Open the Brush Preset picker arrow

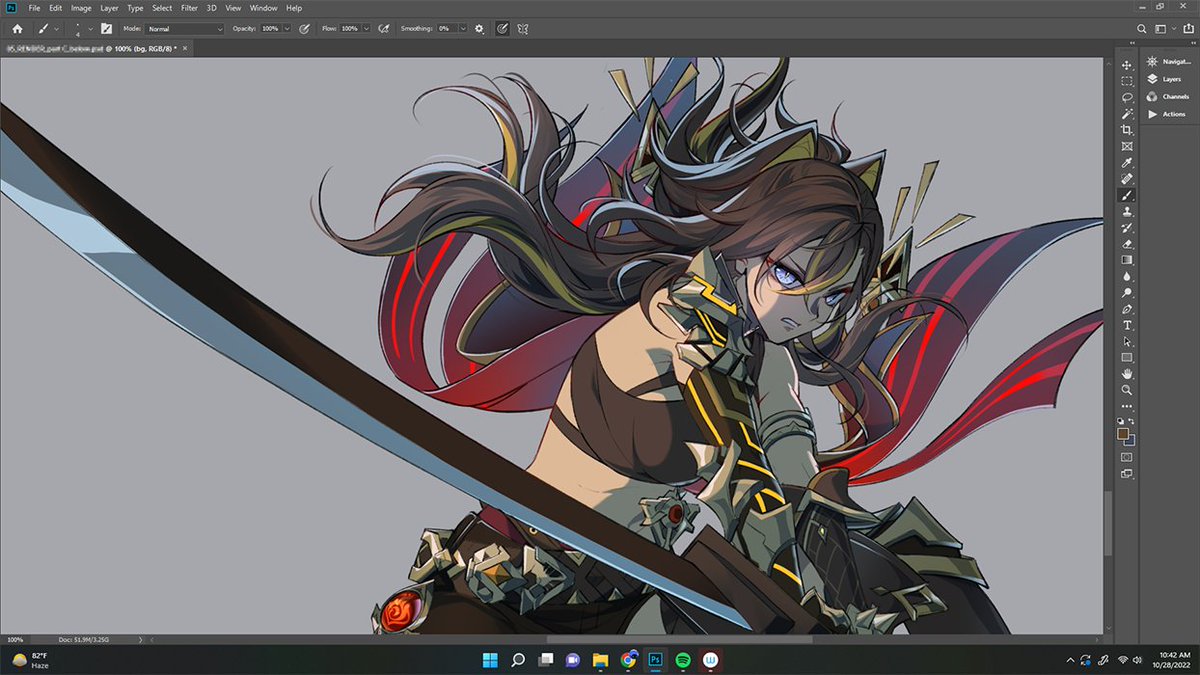91,29
